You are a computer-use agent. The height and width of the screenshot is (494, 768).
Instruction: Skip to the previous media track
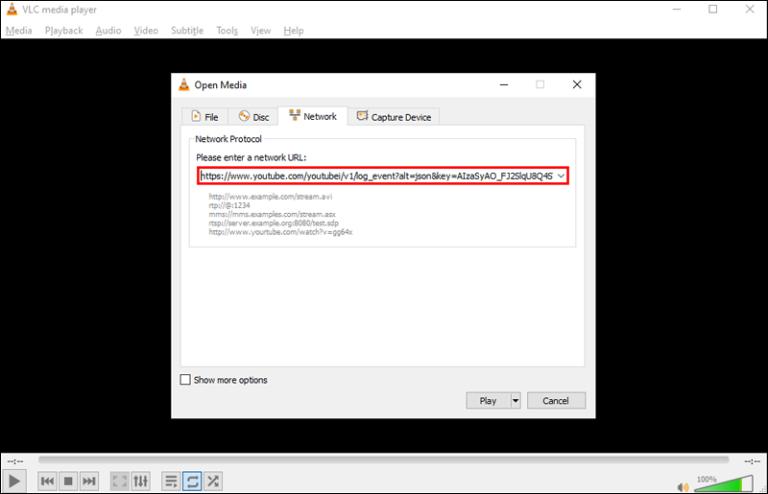48,481
